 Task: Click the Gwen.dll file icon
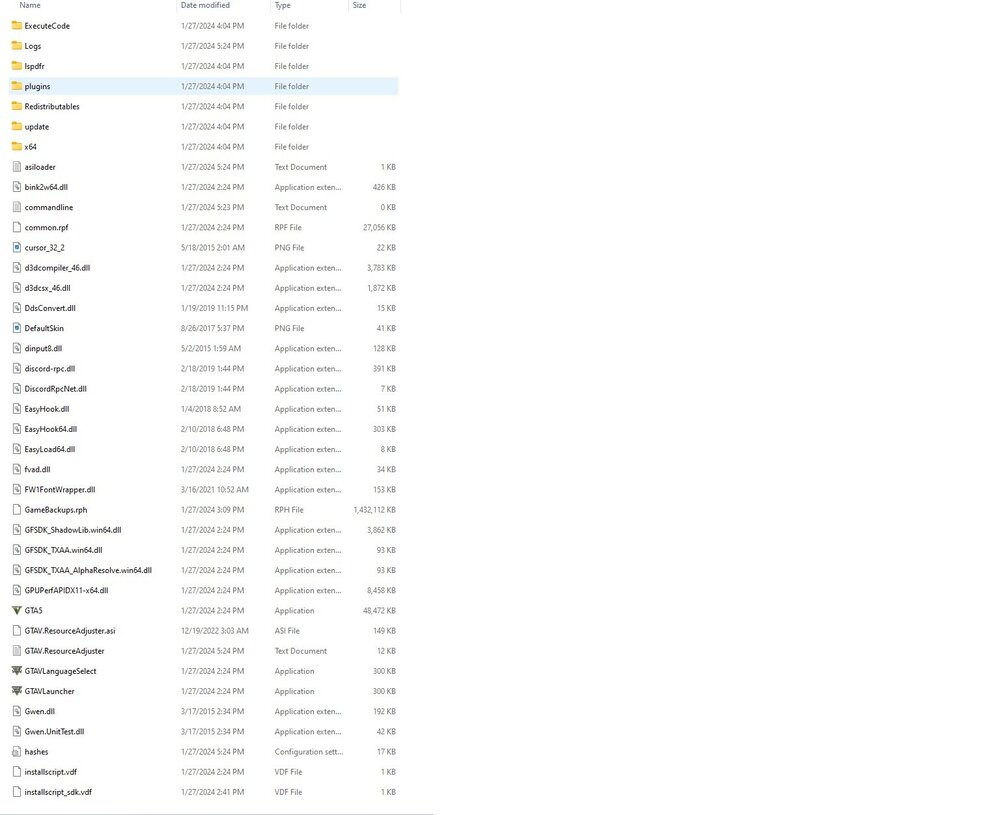(x=17, y=711)
